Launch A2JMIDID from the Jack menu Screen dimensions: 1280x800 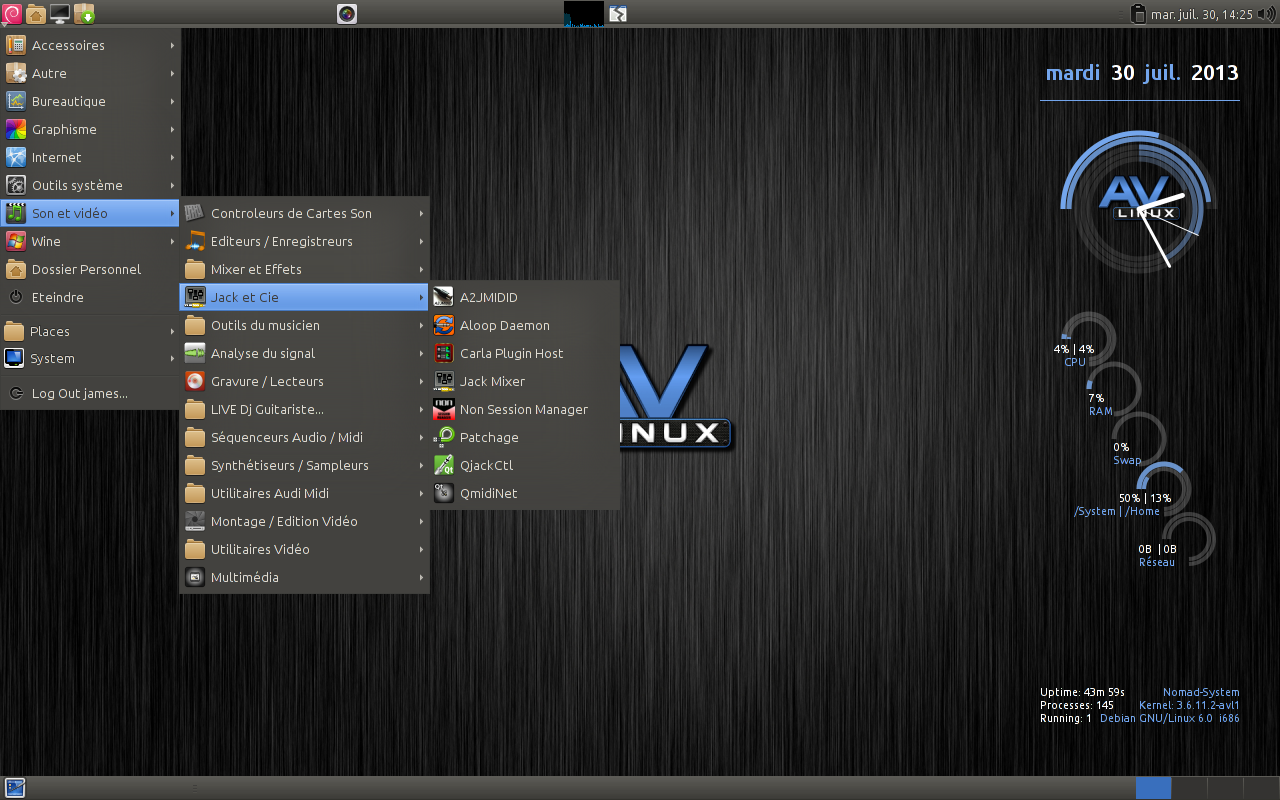[x=525, y=297]
